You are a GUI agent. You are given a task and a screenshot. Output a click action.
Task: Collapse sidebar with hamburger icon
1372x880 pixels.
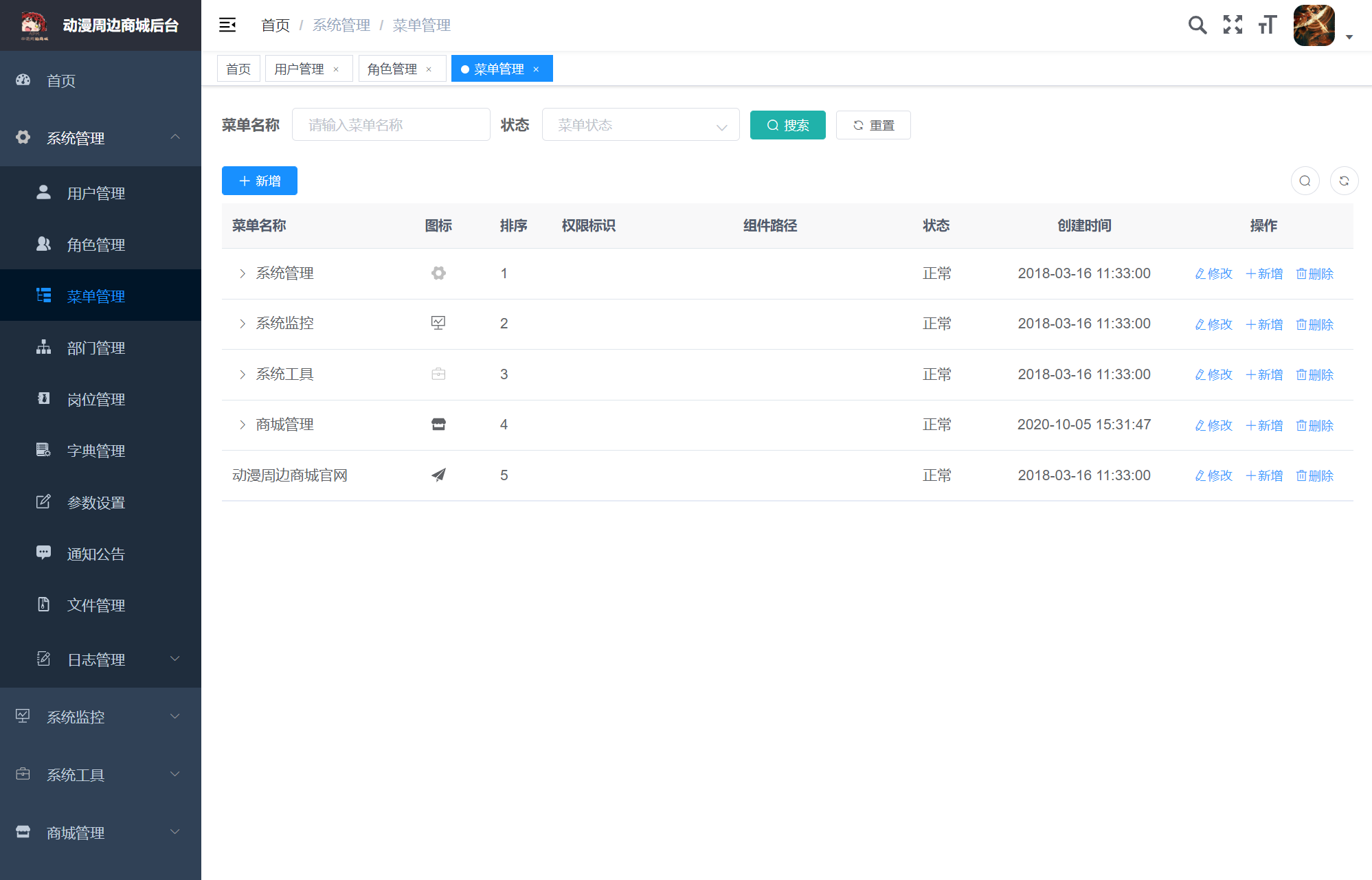tap(227, 25)
